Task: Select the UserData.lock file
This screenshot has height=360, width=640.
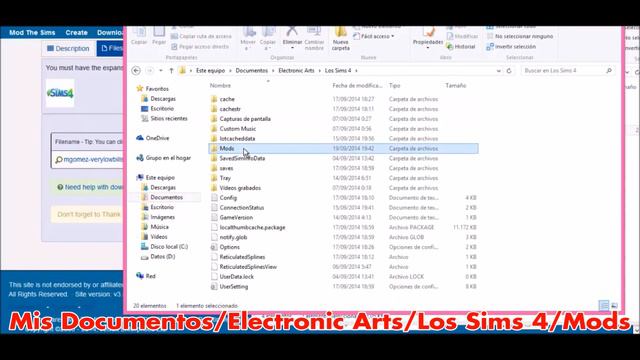Action: coord(236,276)
